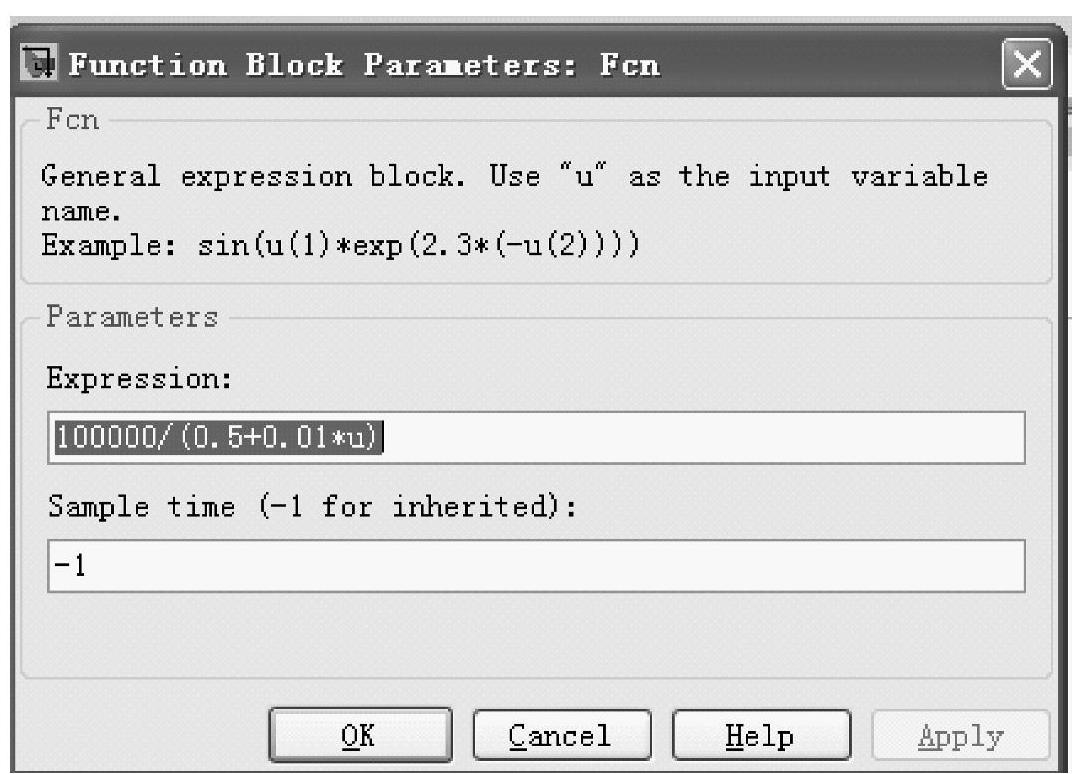1072x774 pixels.
Task: Click the highlighted expression text 100000/(0.5+0.01*u)
Action: (217, 438)
